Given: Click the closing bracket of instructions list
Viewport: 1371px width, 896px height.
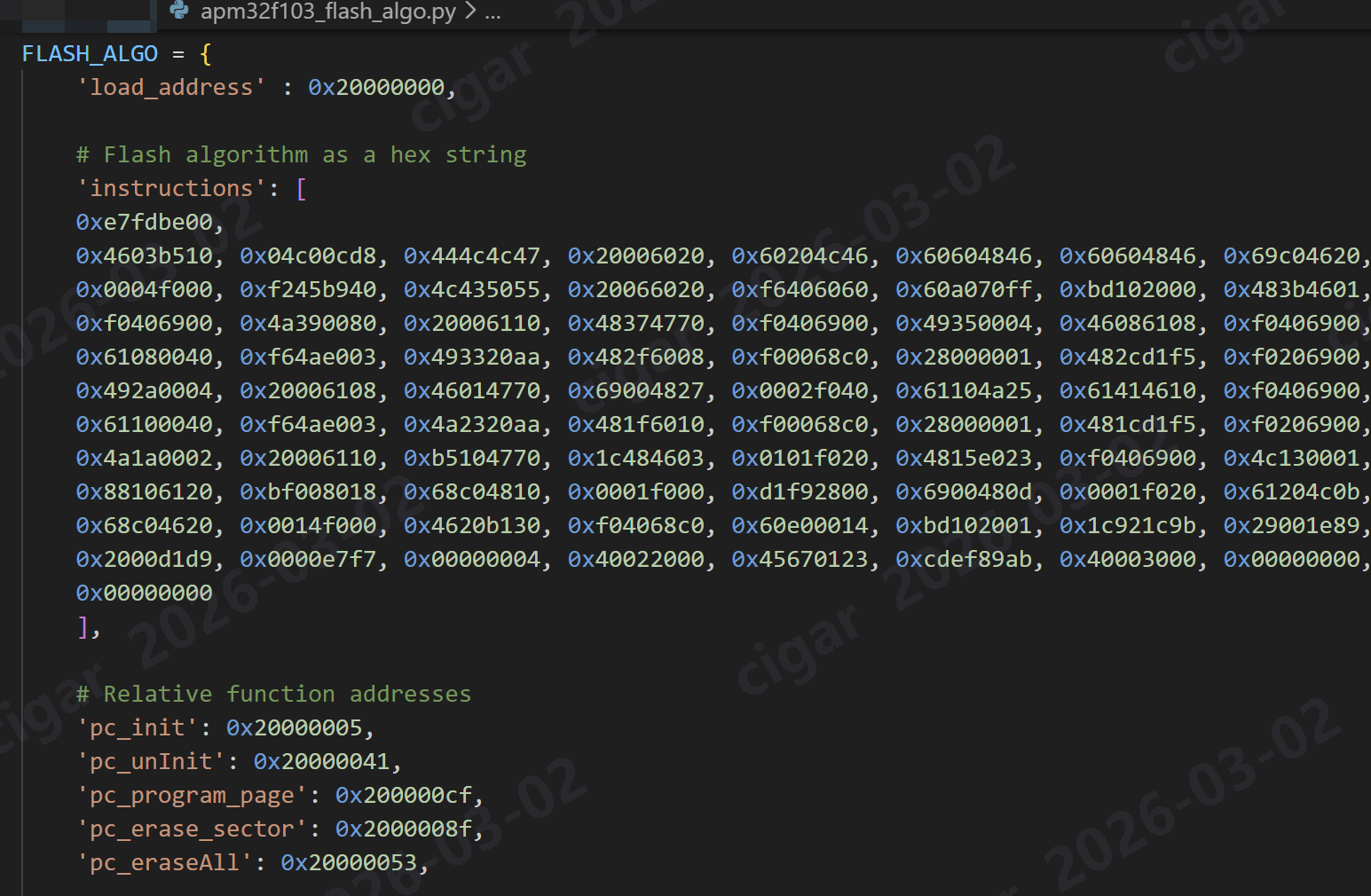Looking at the screenshot, I should (x=83, y=627).
